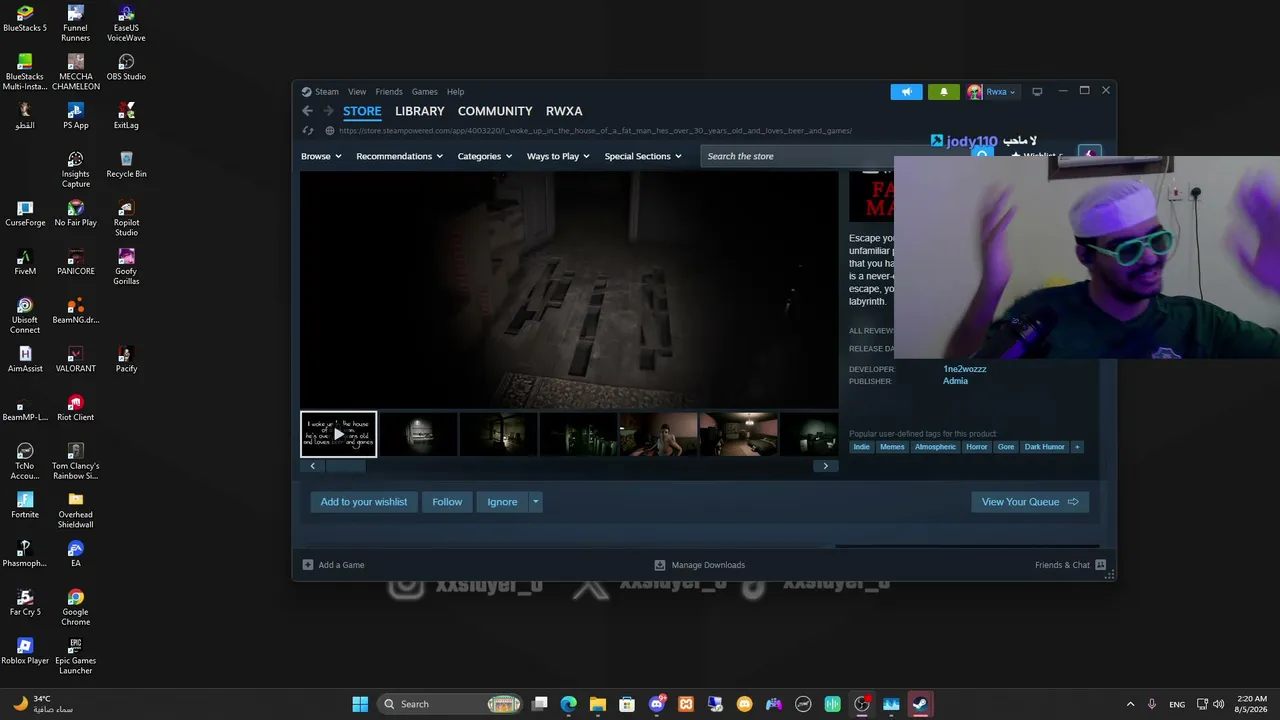The image size is (1280, 720).
Task: Follow this game
Action: click(447, 502)
